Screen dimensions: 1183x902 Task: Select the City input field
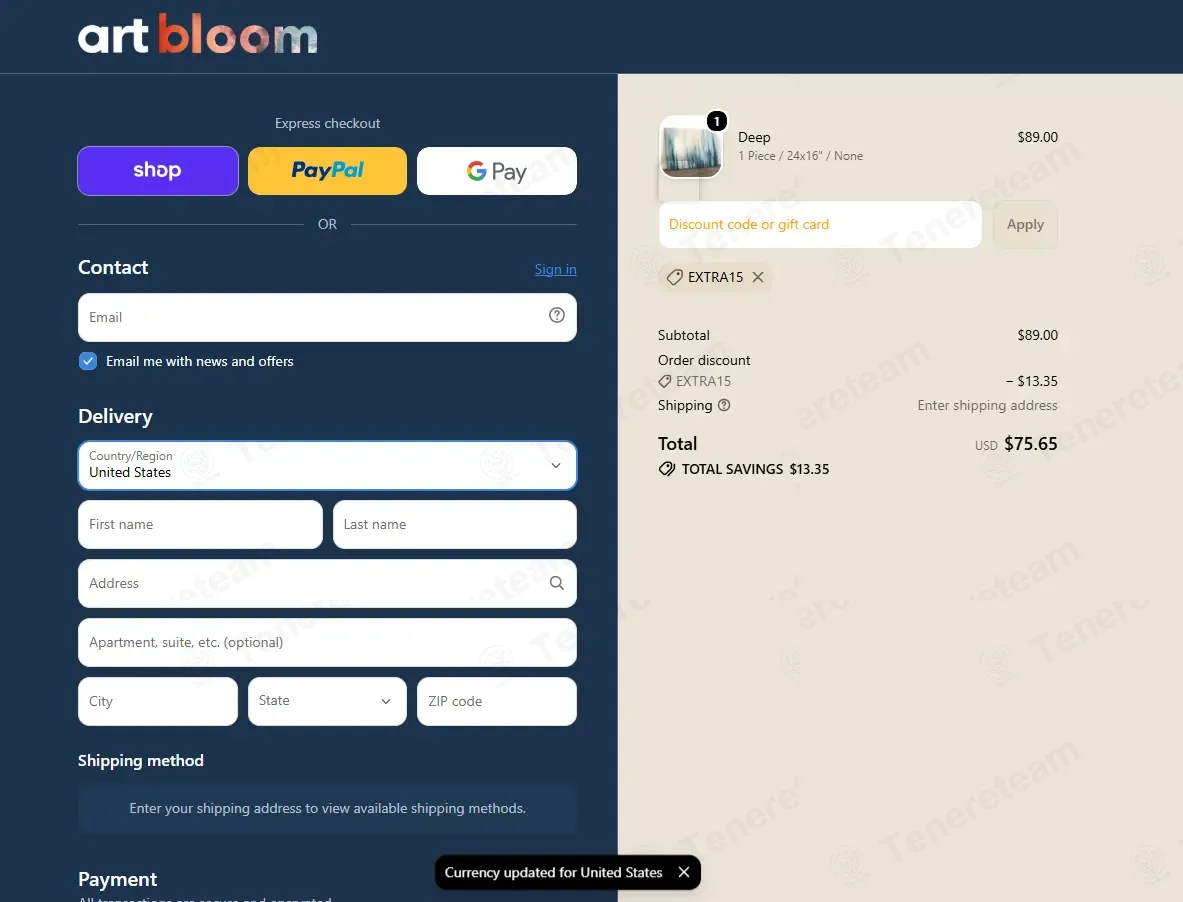click(x=158, y=701)
